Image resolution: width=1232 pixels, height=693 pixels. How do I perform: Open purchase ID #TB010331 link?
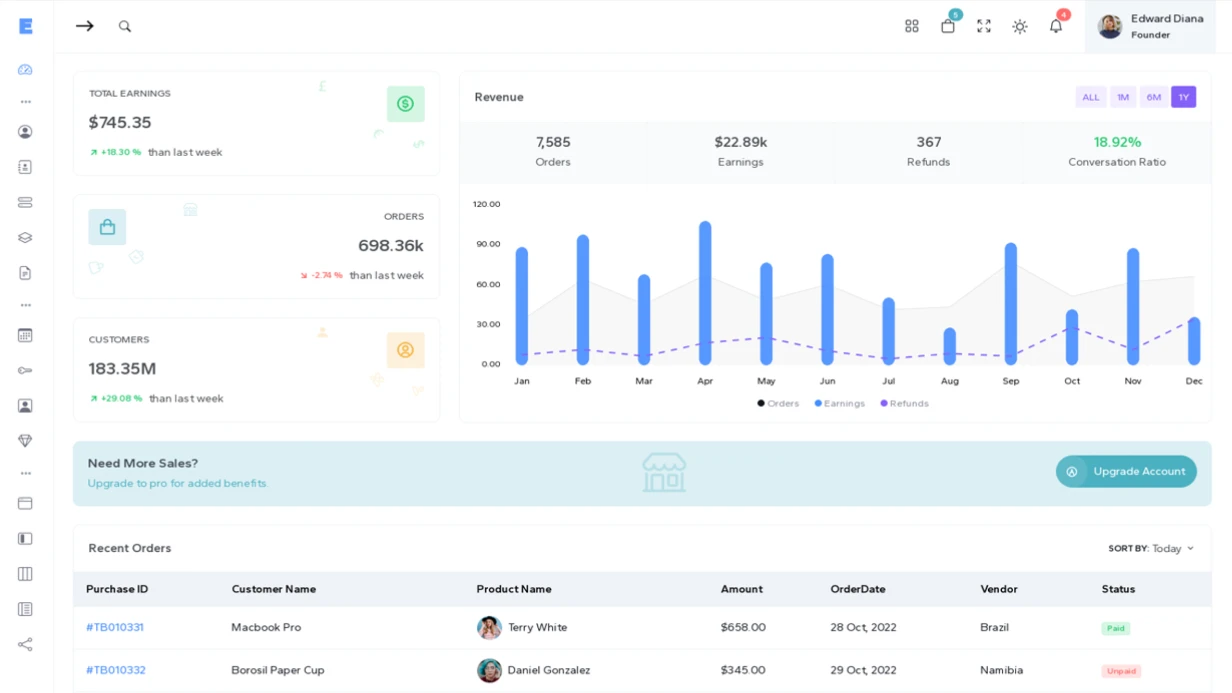tap(115, 628)
